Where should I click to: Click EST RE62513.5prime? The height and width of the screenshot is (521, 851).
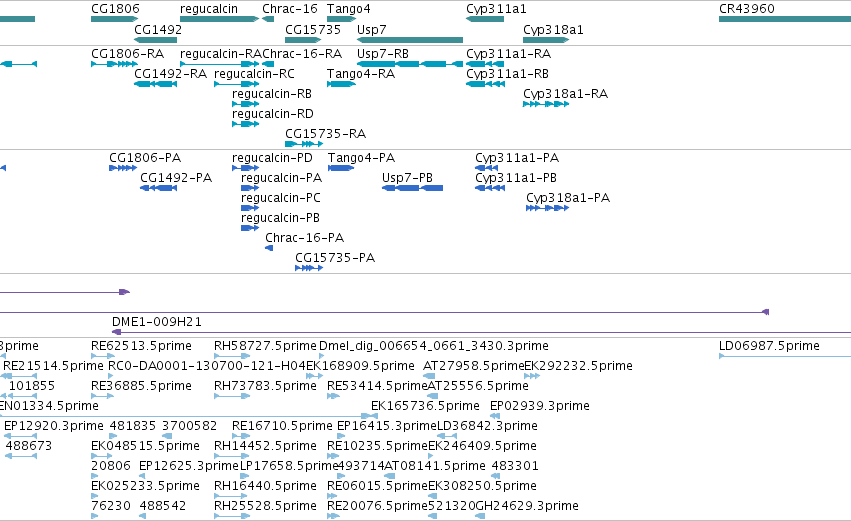tap(141, 346)
